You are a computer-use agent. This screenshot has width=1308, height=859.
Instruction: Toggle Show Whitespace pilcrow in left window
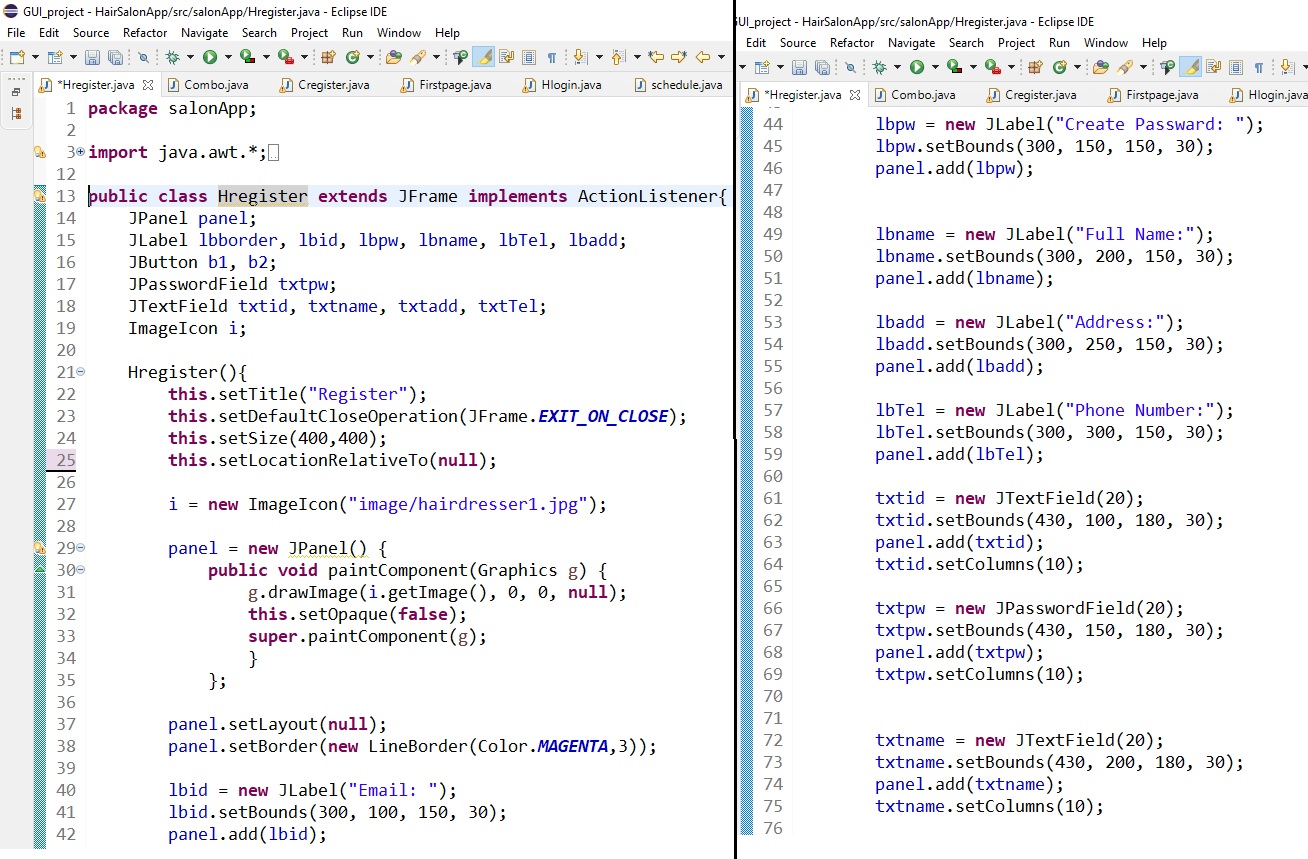pyautogui.click(x=552, y=57)
